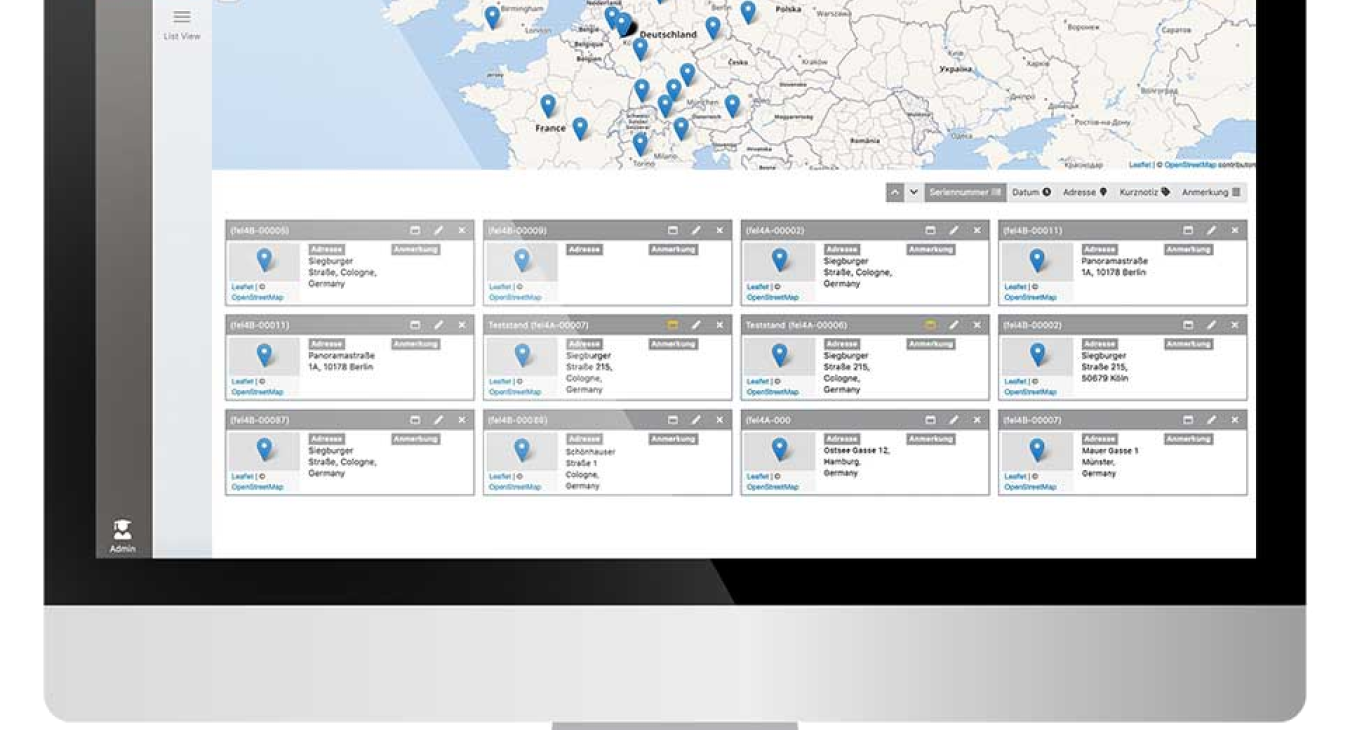1350x730 pixels.
Task: Sort cards by Seriennummer
Action: point(964,192)
